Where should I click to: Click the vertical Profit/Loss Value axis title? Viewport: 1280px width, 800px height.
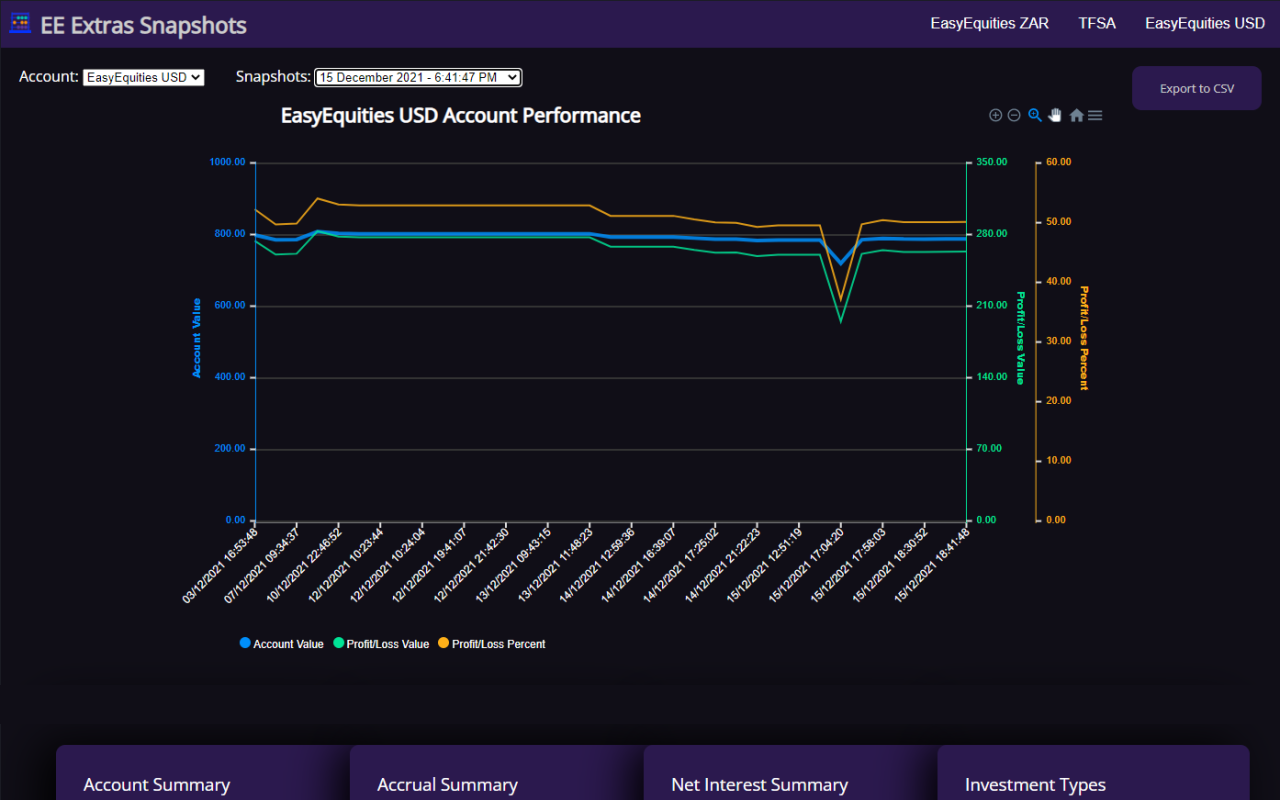(1021, 338)
